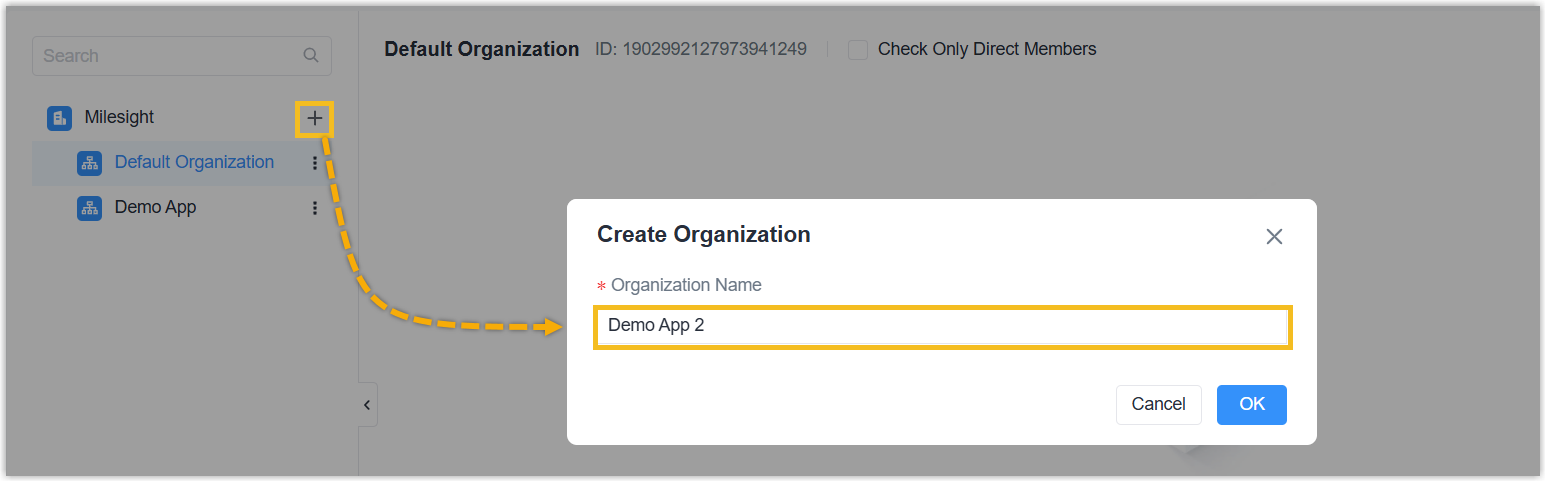Close the Create Organization dialog

pyautogui.click(x=1273, y=237)
